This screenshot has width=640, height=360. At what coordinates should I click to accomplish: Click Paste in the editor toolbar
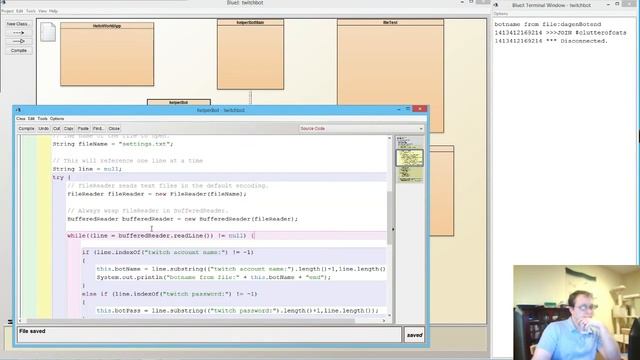pyautogui.click(x=83, y=129)
